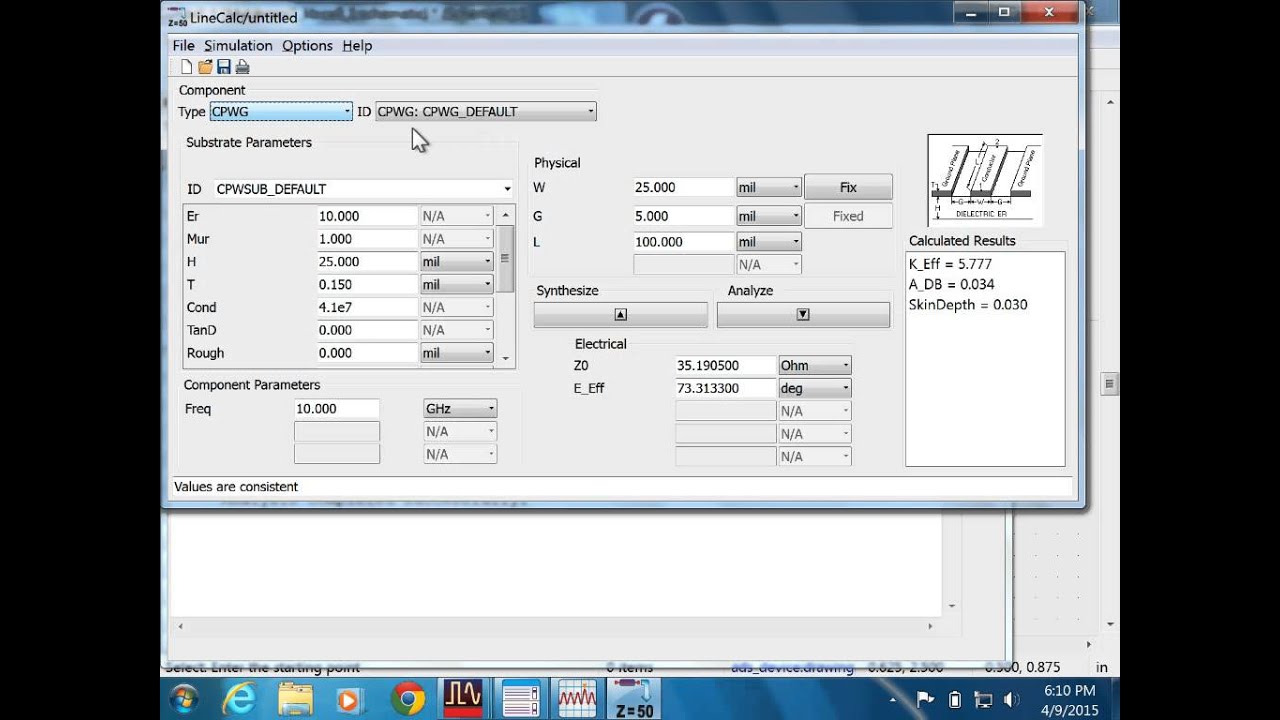This screenshot has width=1280, height=720.
Task: Click the Print toolbar icon
Action: click(x=242, y=67)
